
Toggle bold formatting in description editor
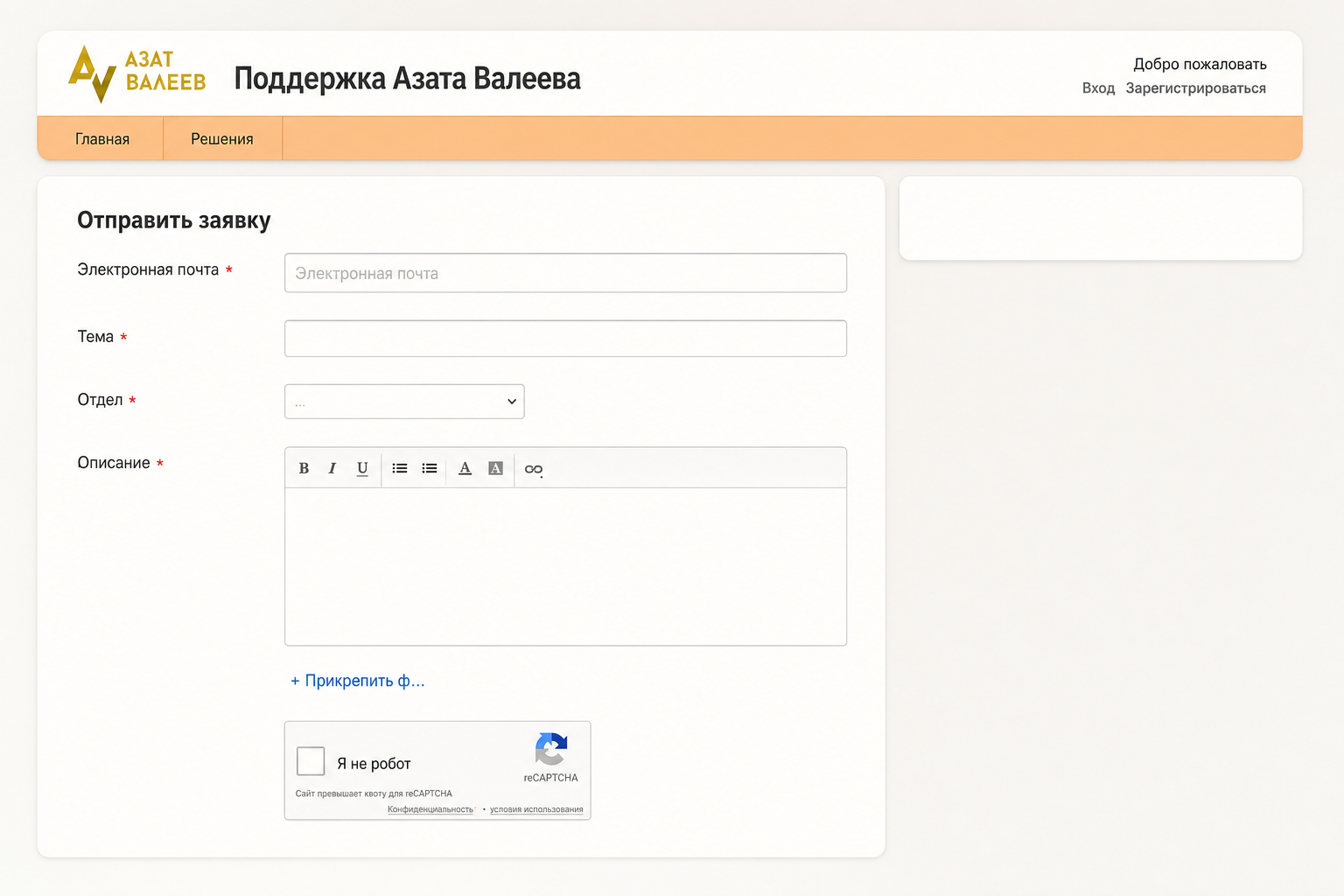click(304, 468)
